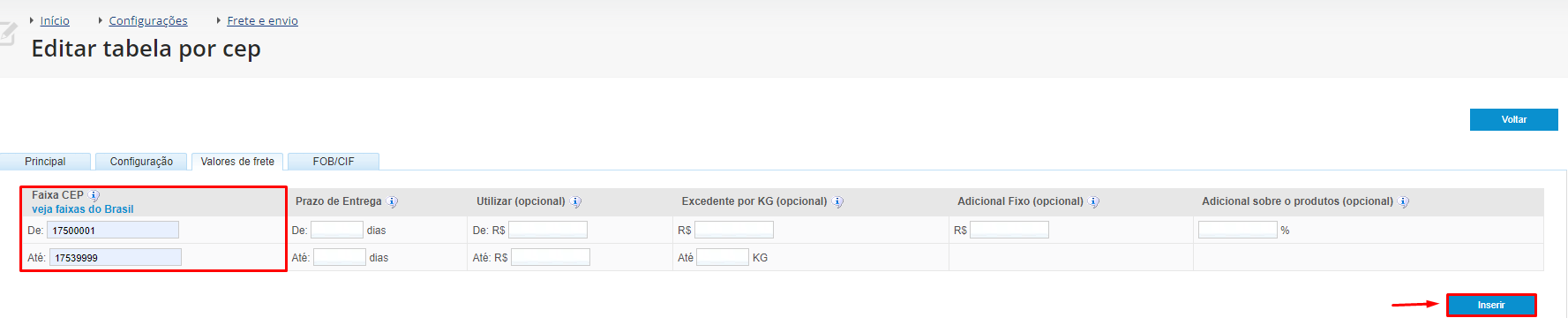Open the veja faixas do Brasil link
Viewport: 1568px width, 318px height.
pos(83,209)
